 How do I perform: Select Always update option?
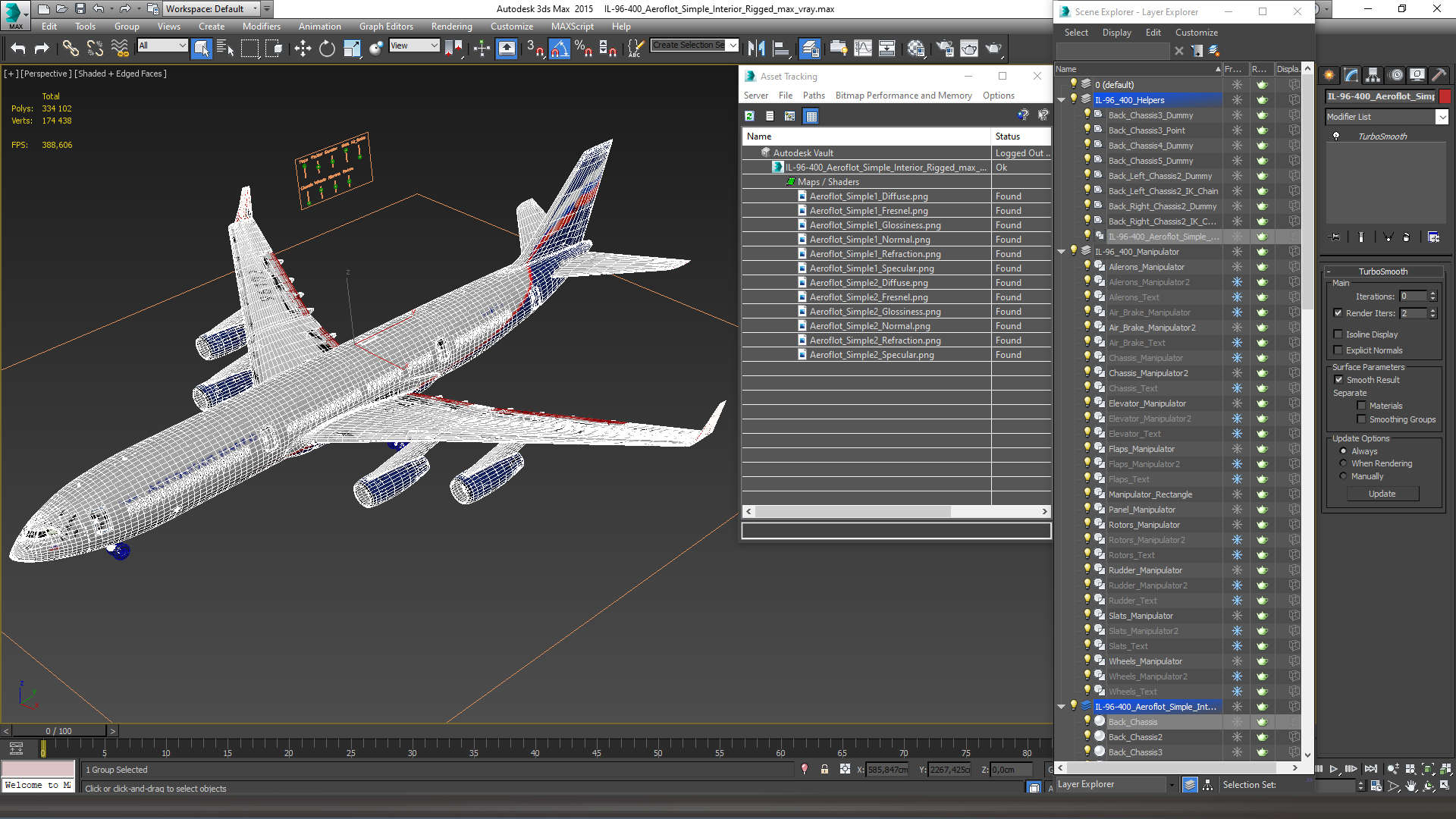coord(1343,451)
